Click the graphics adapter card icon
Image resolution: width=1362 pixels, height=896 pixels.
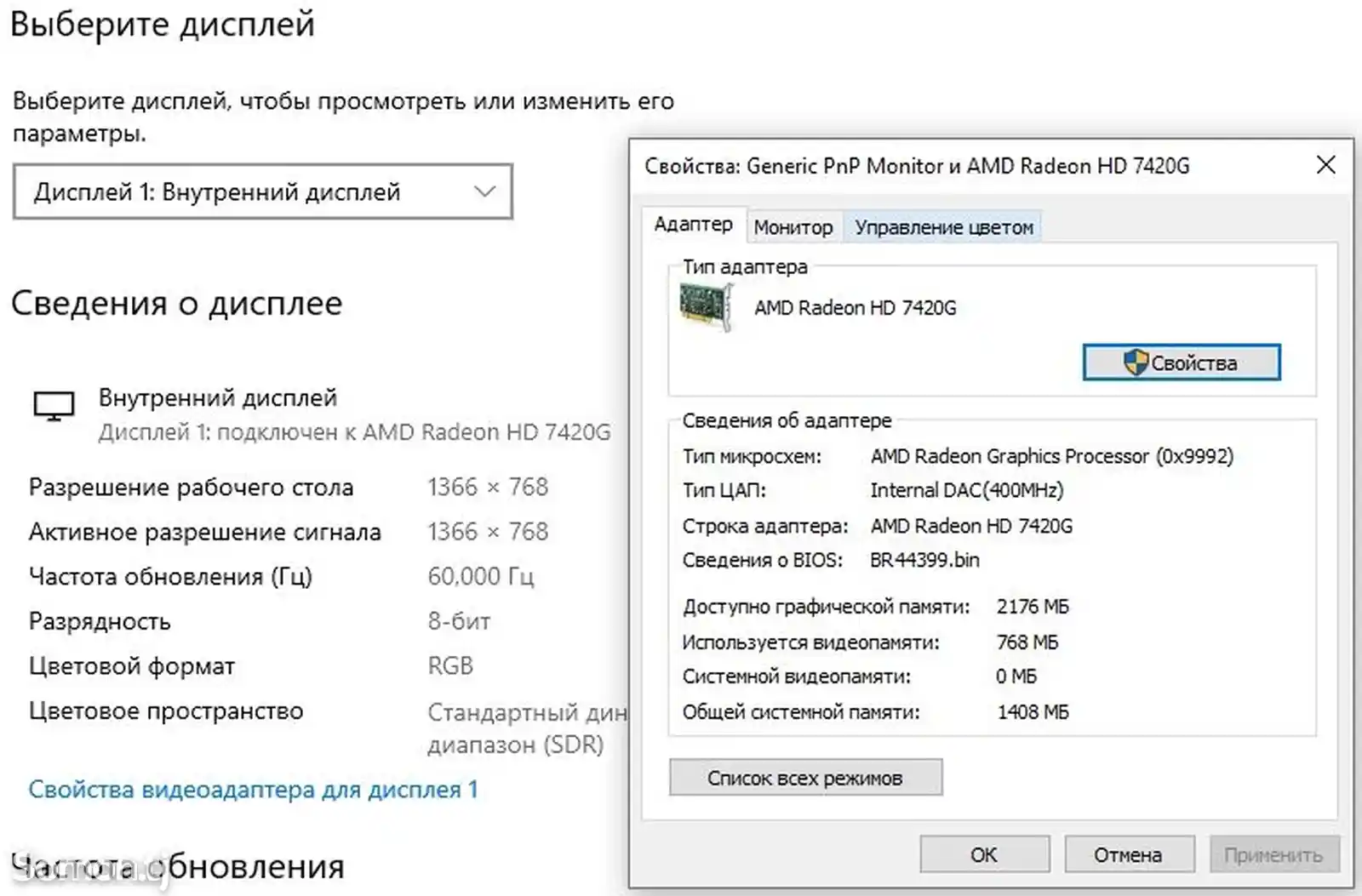point(706,306)
